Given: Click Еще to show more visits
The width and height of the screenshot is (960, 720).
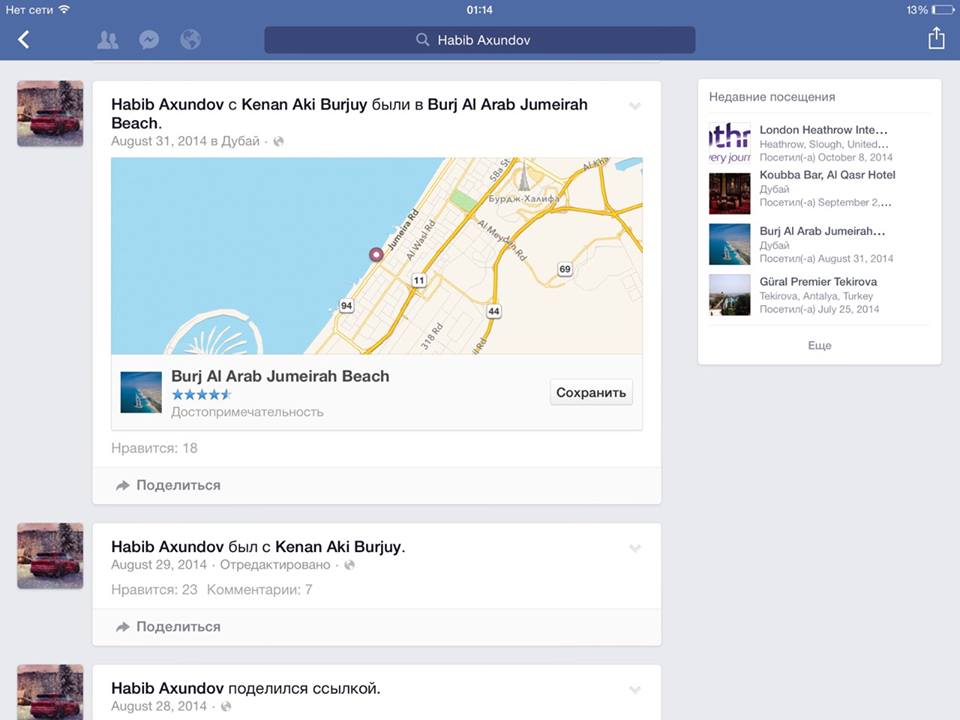Looking at the screenshot, I should (819, 345).
